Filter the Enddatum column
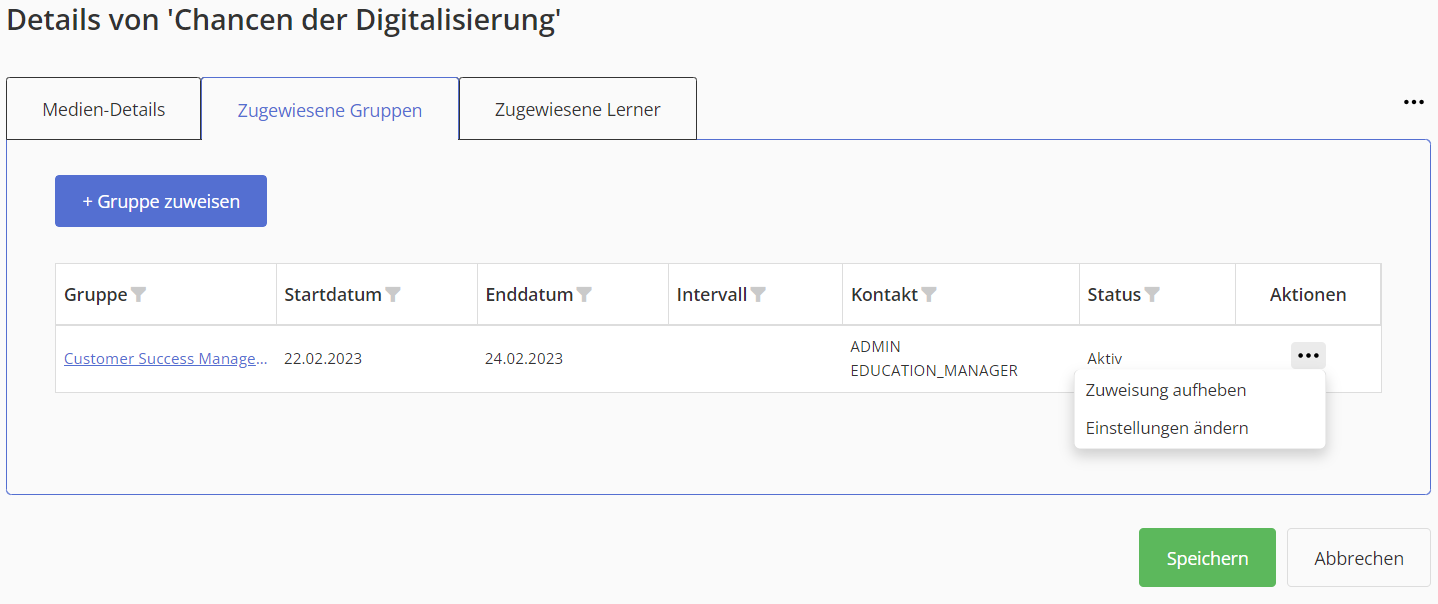1438x604 pixels. pos(584,295)
